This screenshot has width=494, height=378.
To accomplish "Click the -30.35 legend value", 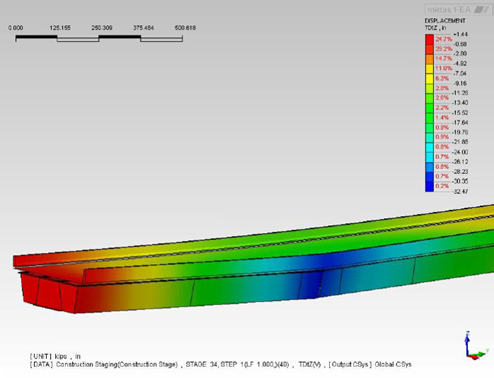I will 460,181.
